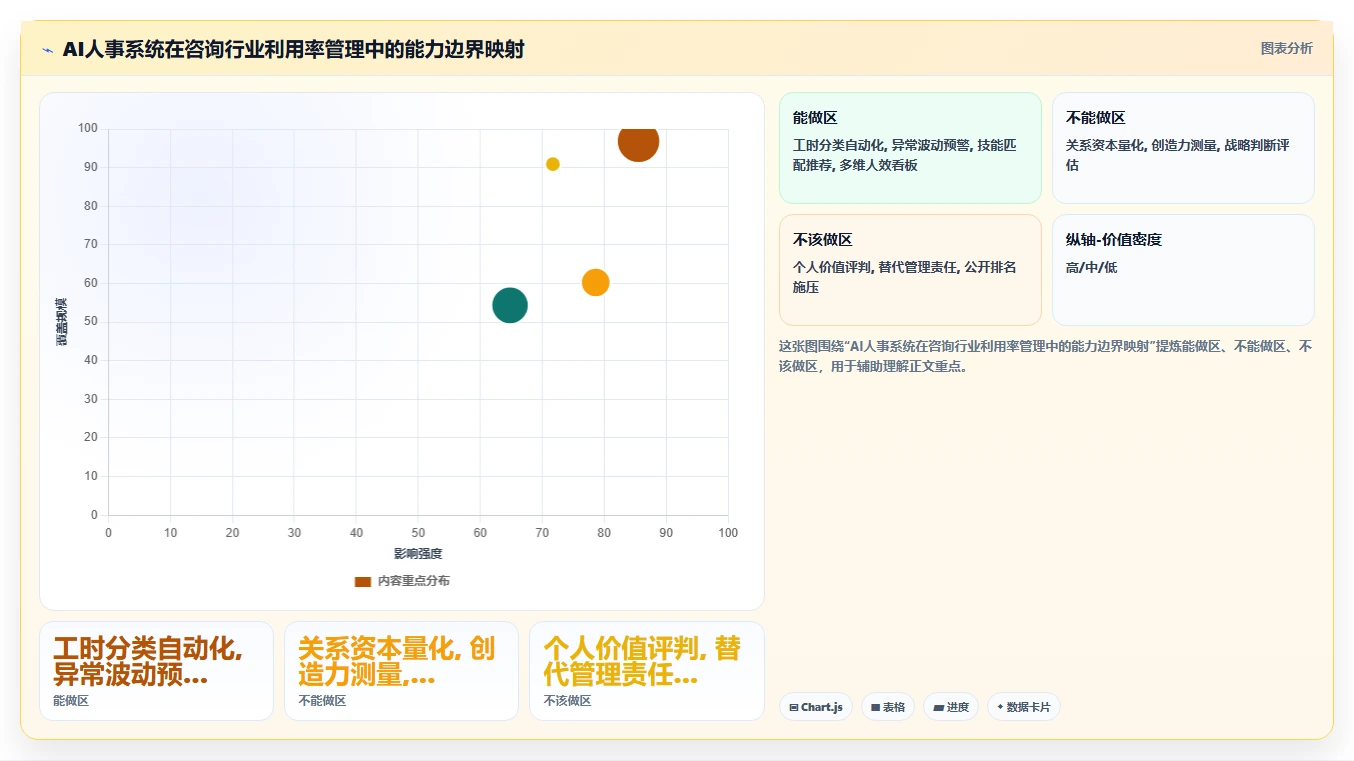Select the 工时分类自动化 summary card
The width and height of the screenshot is (1354, 761).
156,671
